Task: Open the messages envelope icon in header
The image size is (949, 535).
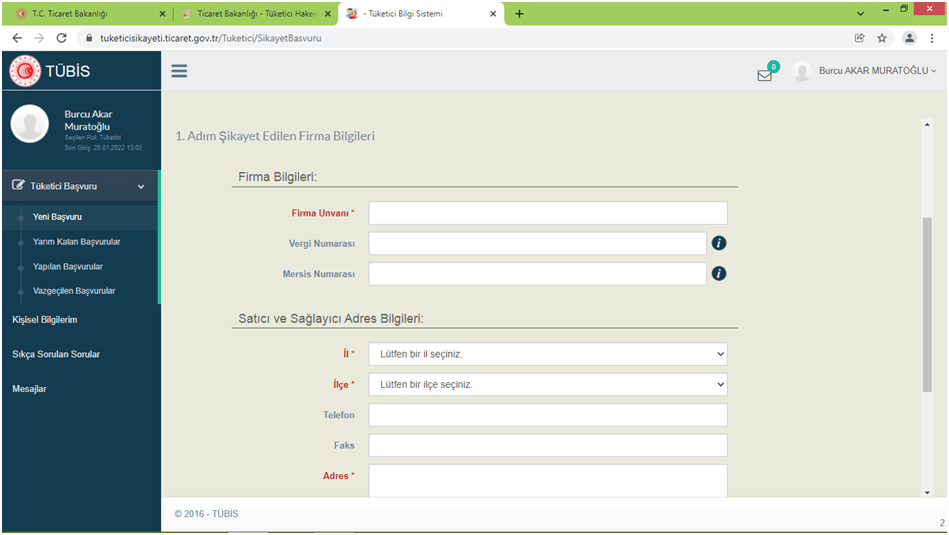Action: click(765, 74)
